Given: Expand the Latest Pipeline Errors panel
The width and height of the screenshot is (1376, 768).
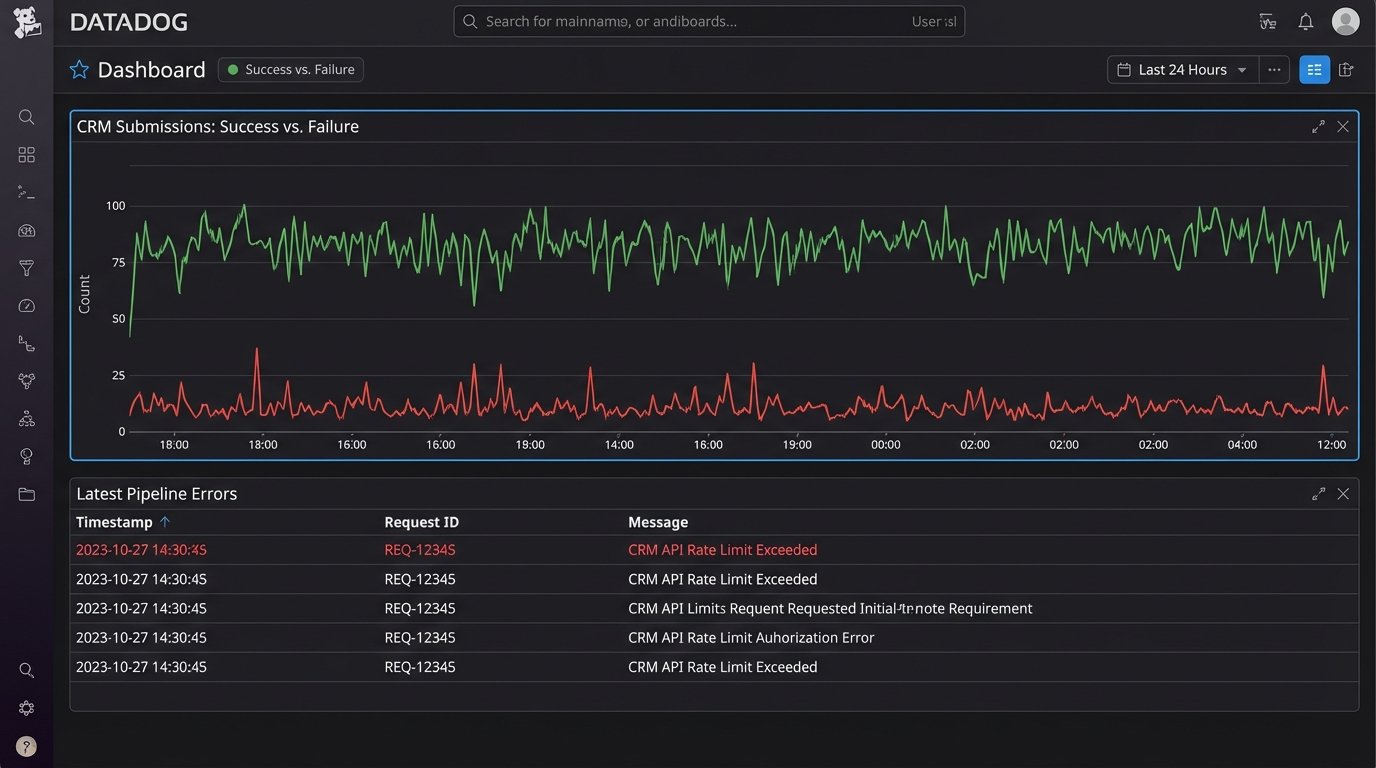Looking at the screenshot, I should [1318, 494].
